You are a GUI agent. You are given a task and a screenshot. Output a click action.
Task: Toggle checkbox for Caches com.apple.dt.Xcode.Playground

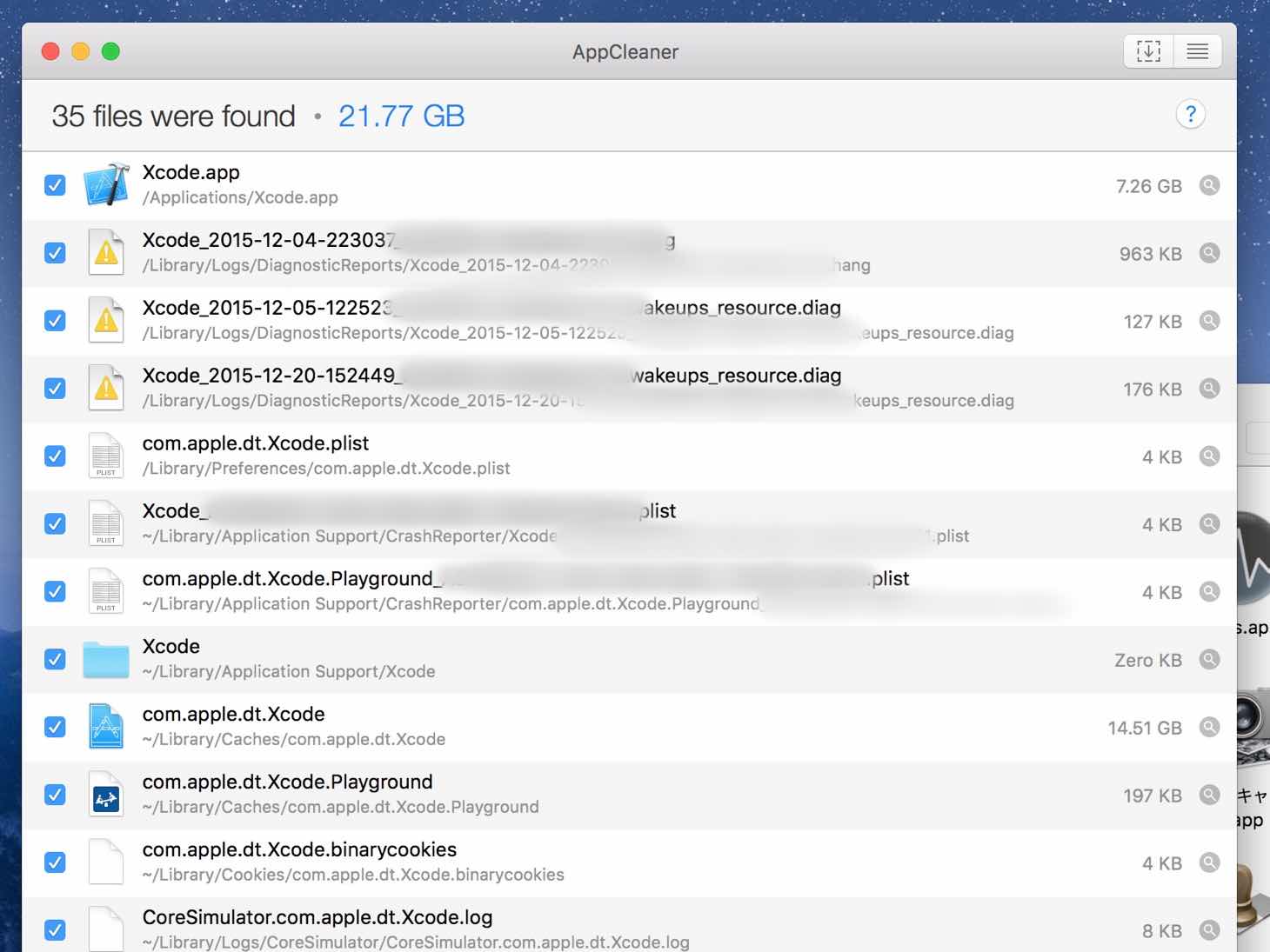coord(55,795)
